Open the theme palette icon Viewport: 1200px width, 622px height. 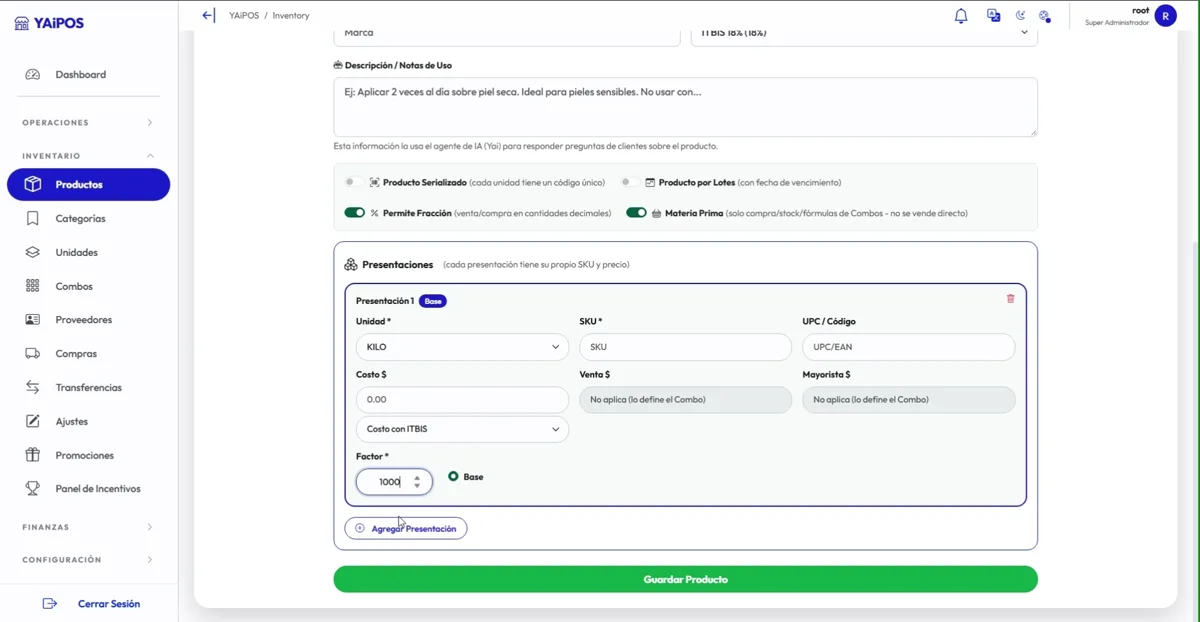coord(1044,16)
